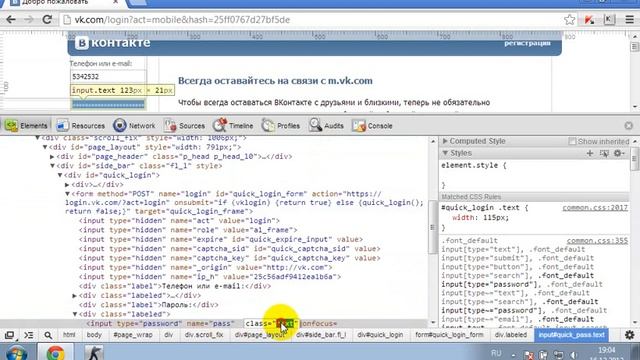The image size is (640, 360).
Task: Open the Timeline panel
Action: (x=233, y=126)
